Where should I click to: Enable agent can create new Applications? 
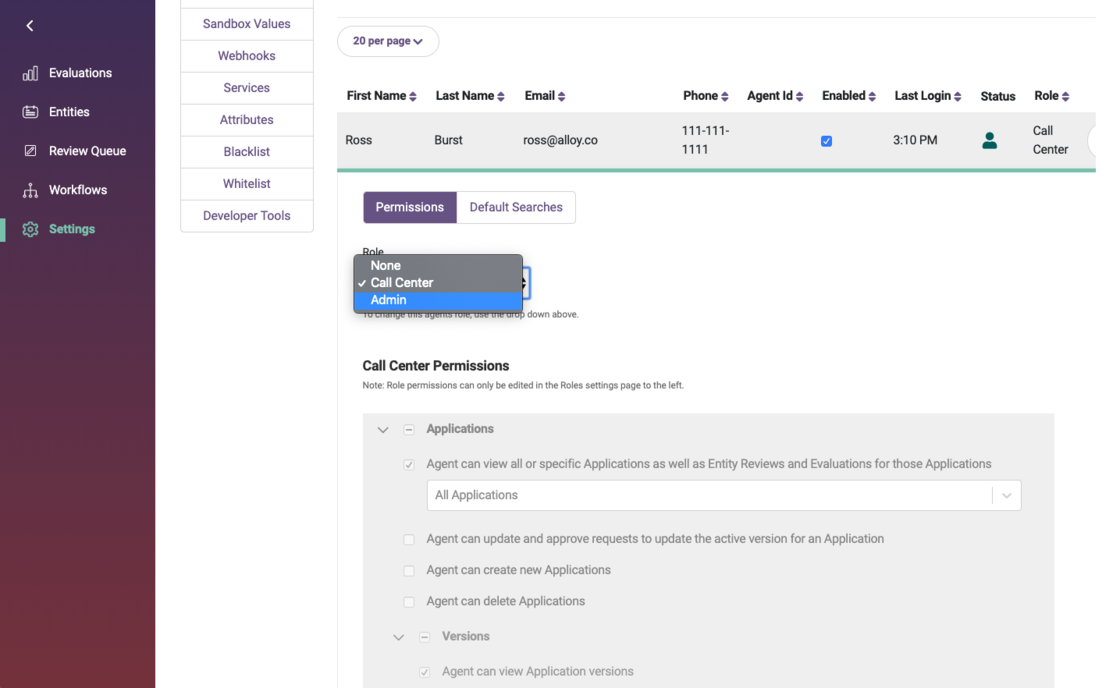pyautogui.click(x=409, y=570)
